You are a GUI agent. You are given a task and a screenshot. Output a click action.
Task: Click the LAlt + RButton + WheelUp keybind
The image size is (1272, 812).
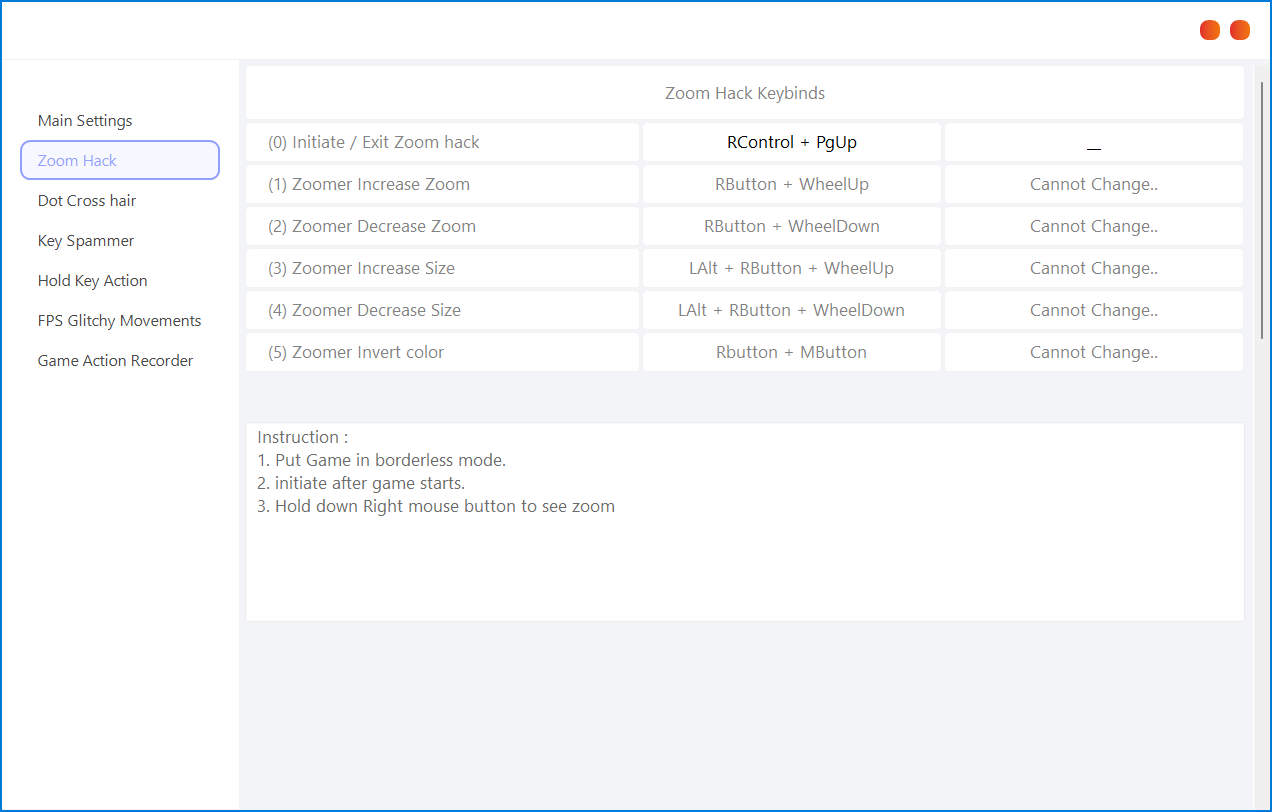tap(791, 268)
